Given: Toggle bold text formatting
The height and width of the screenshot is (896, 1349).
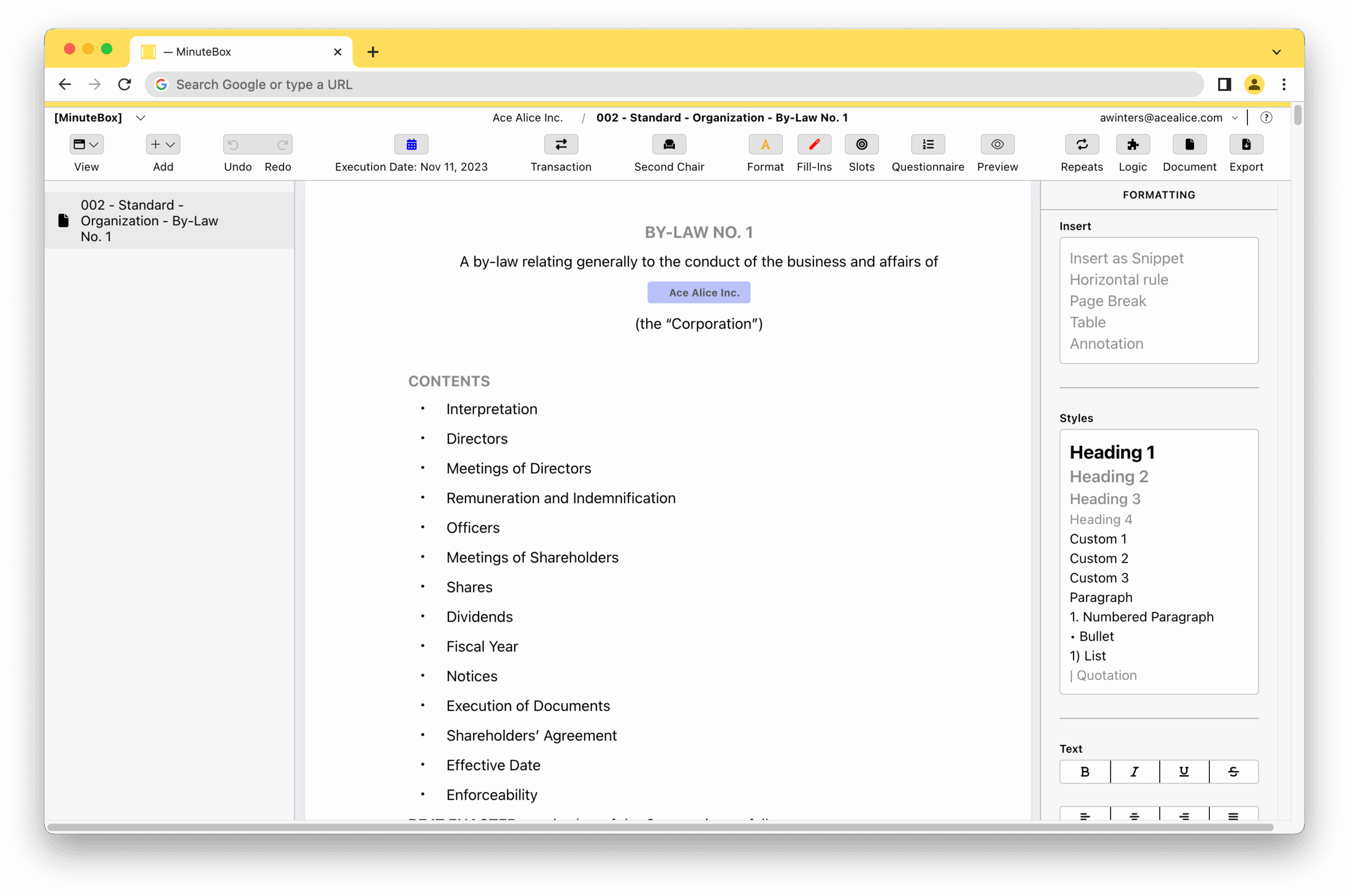Looking at the screenshot, I should tap(1084, 772).
